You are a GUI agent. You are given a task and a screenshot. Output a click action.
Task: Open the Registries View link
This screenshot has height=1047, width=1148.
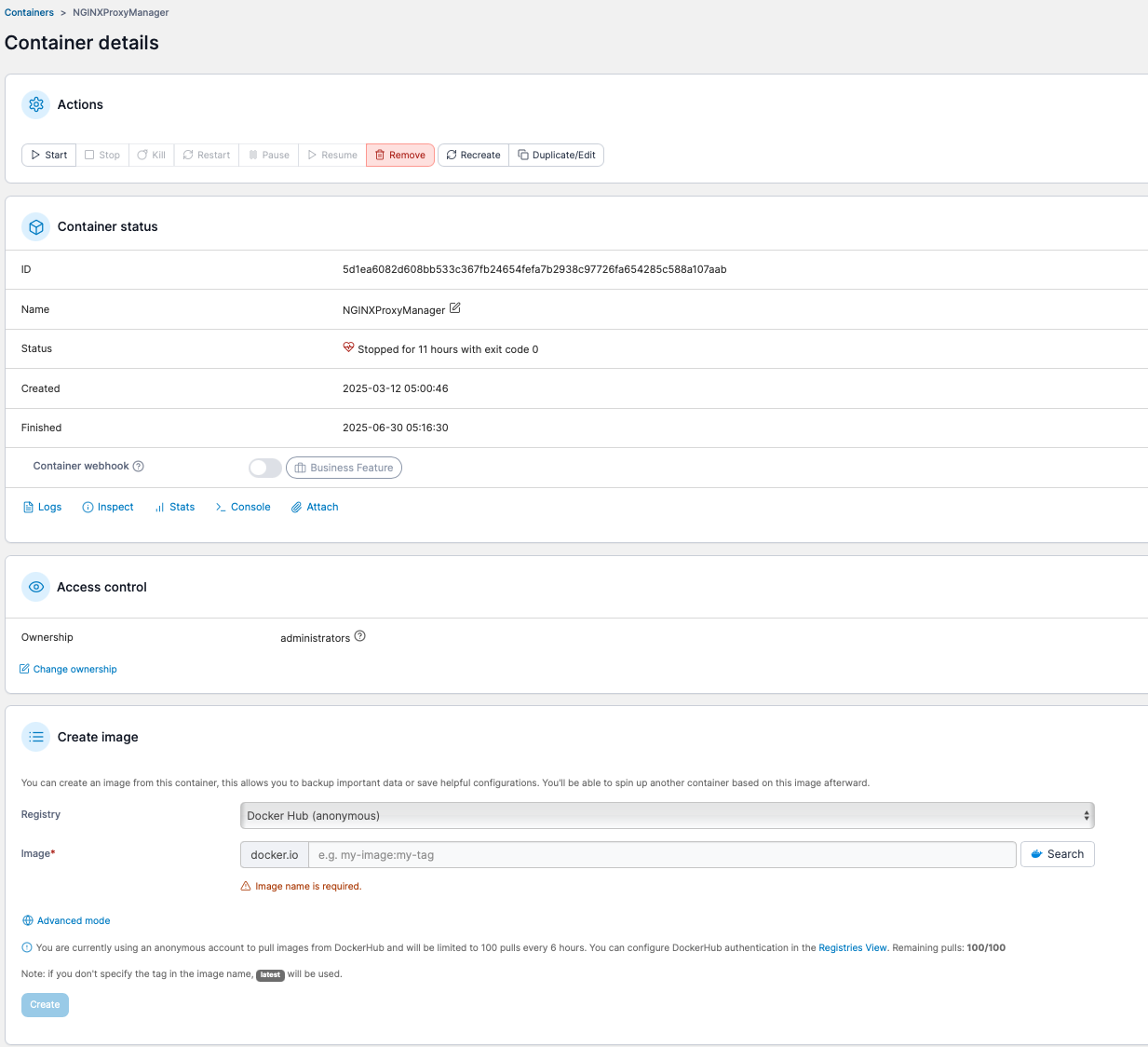tap(852, 947)
